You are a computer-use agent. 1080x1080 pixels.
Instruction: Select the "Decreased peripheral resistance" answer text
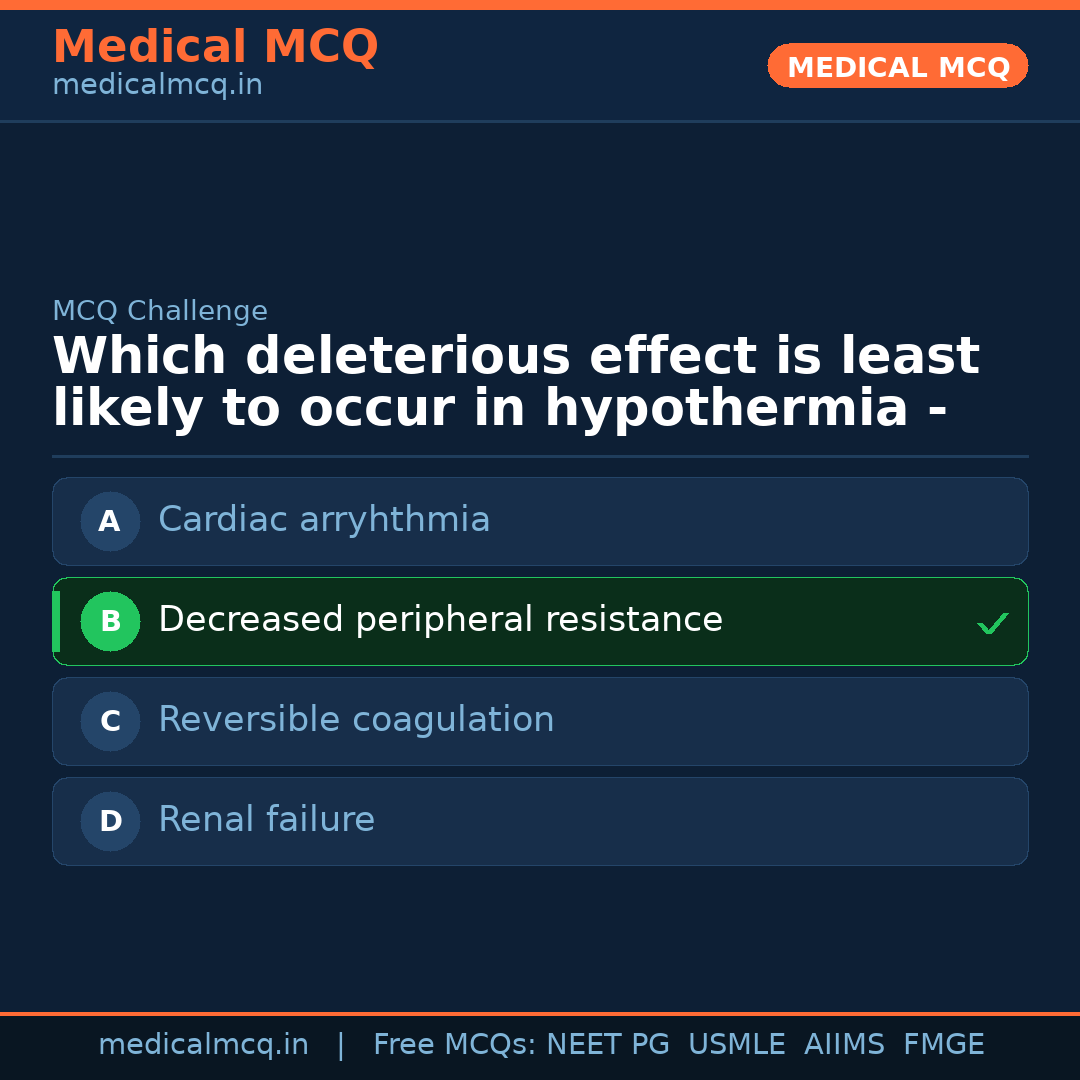click(x=440, y=620)
